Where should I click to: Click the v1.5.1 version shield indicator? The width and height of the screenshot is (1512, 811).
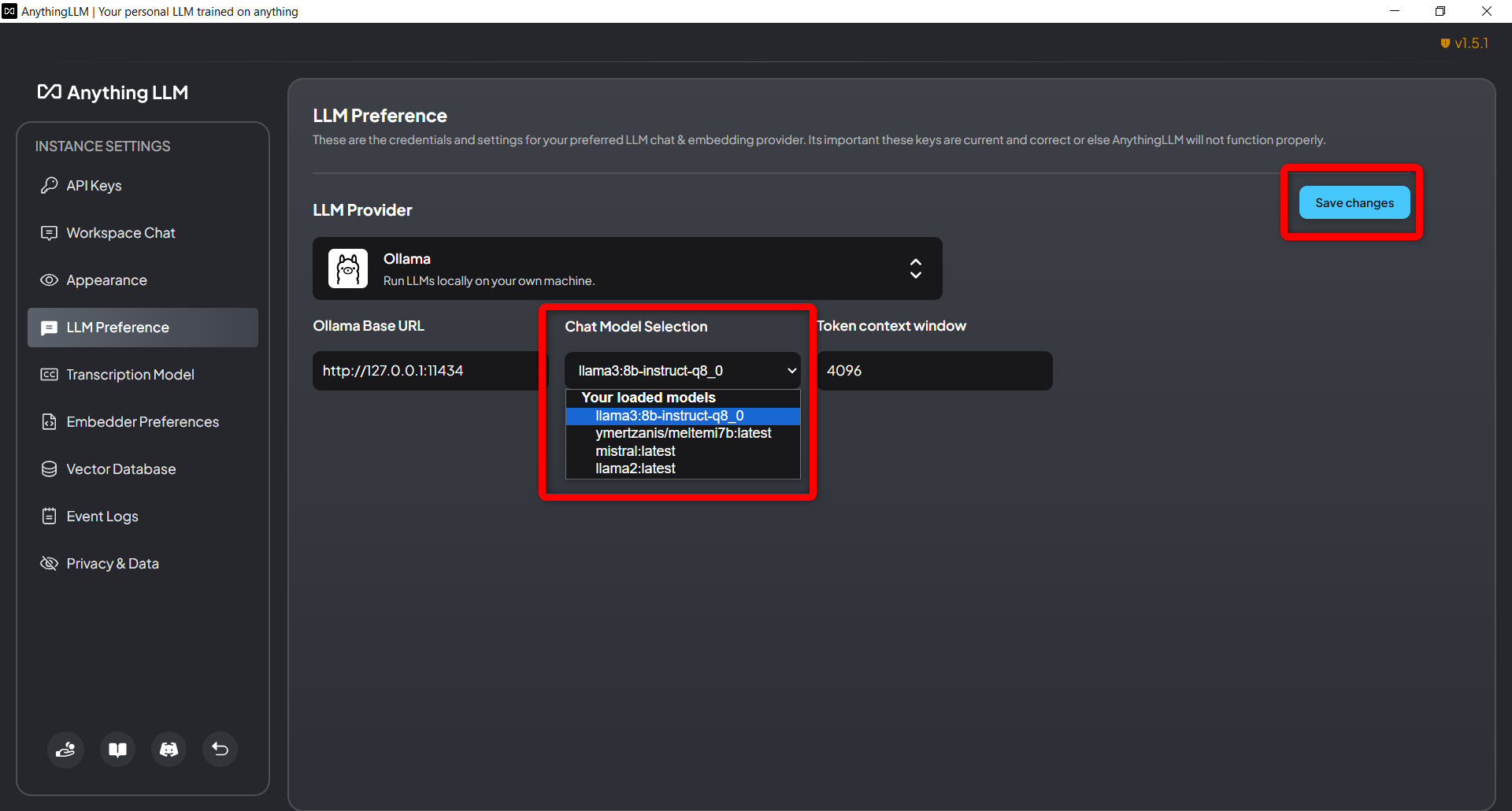point(1464,43)
